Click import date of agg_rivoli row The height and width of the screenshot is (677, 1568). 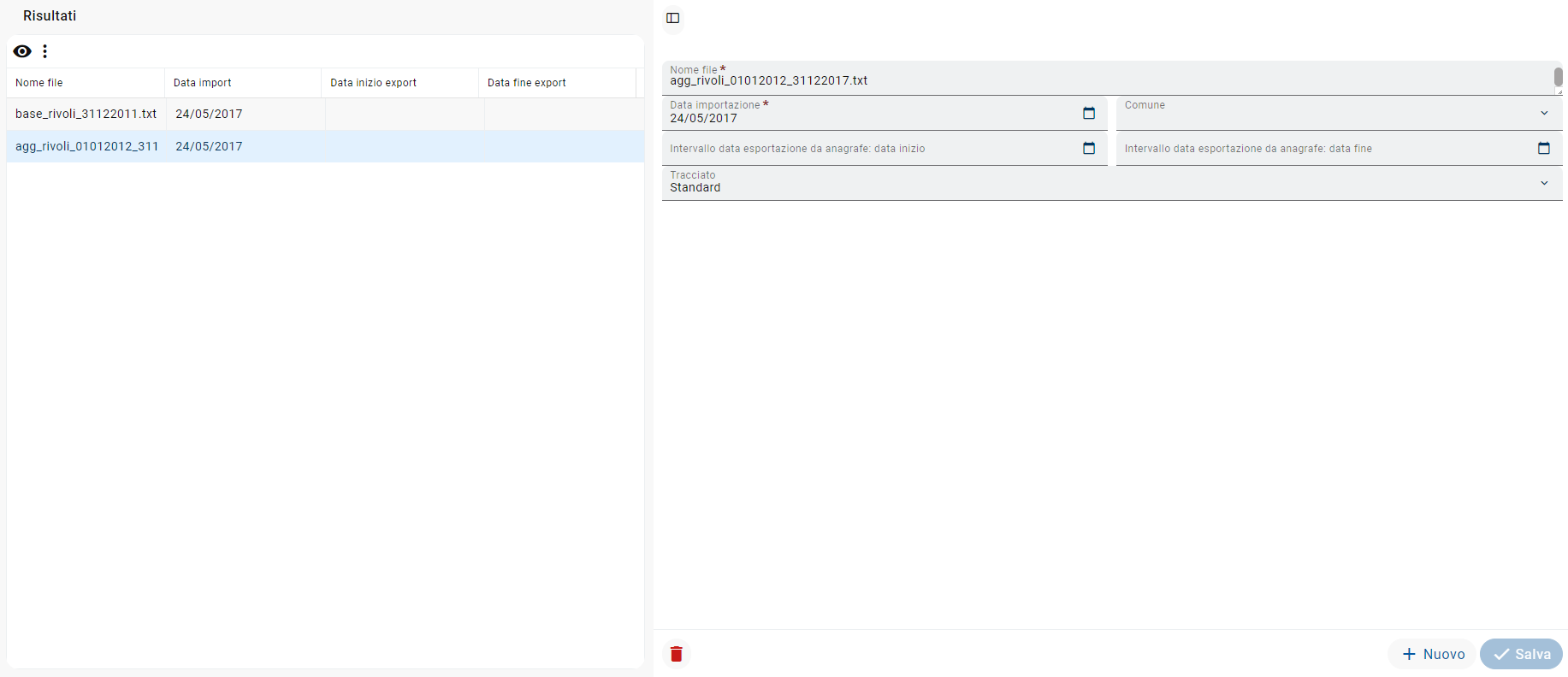pos(209,146)
